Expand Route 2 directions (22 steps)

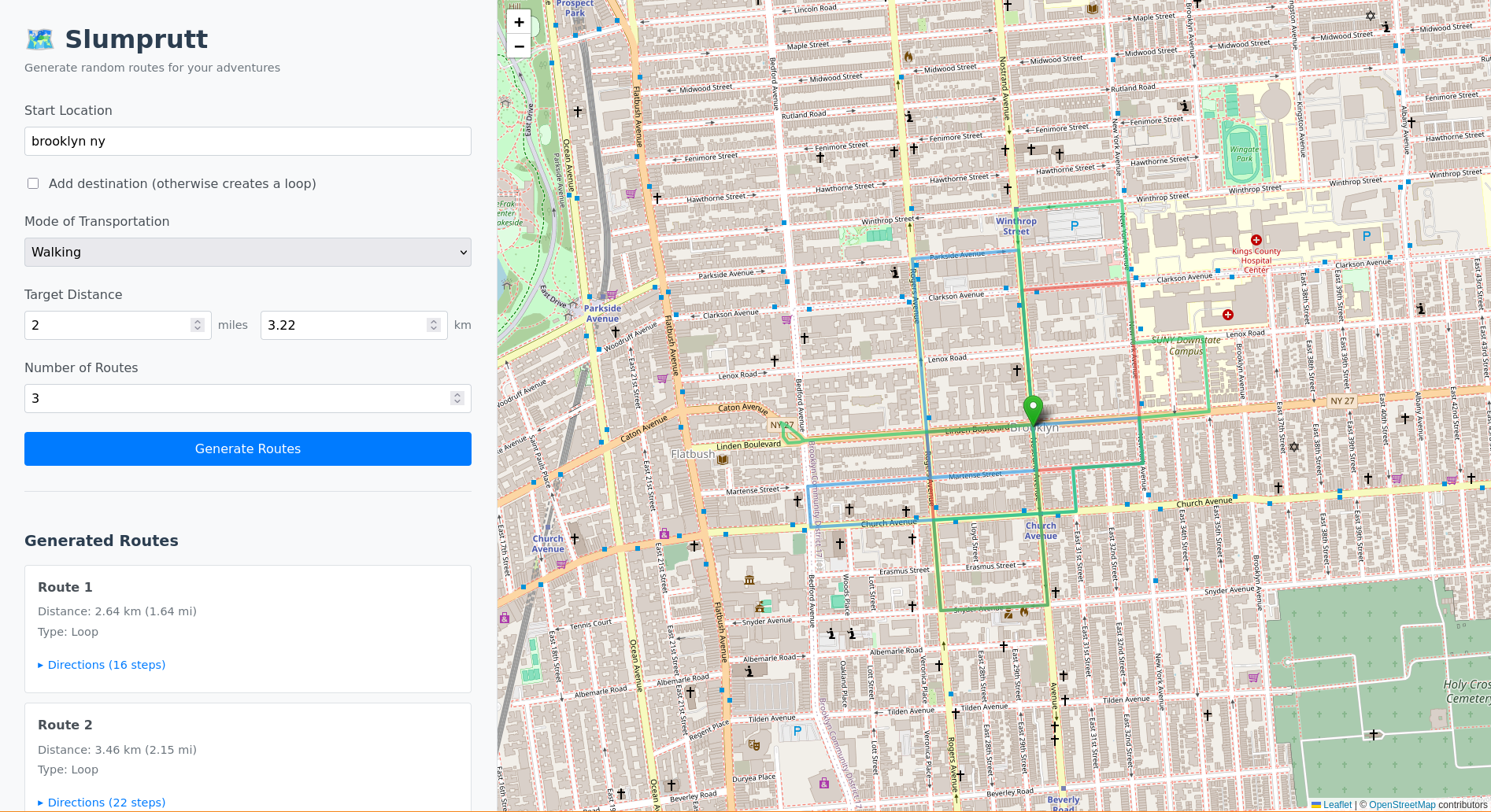point(102,803)
